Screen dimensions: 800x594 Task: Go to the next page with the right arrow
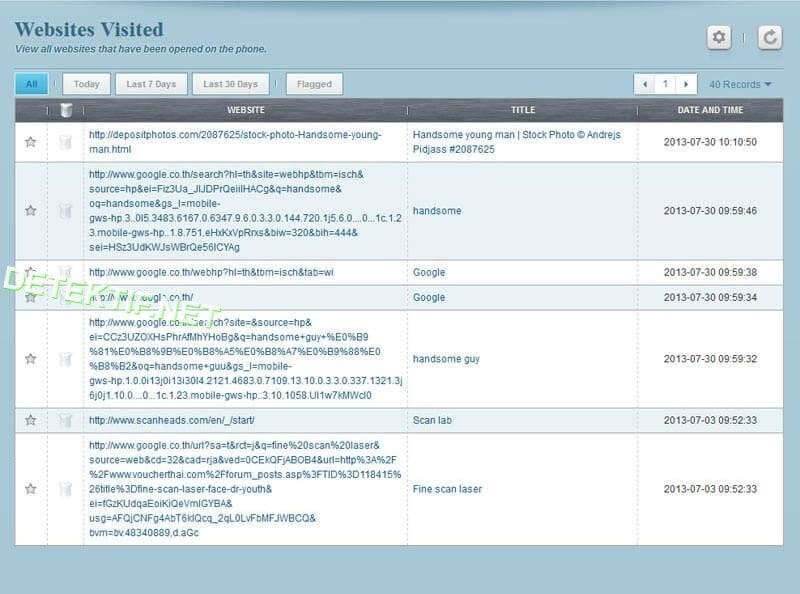pos(687,84)
